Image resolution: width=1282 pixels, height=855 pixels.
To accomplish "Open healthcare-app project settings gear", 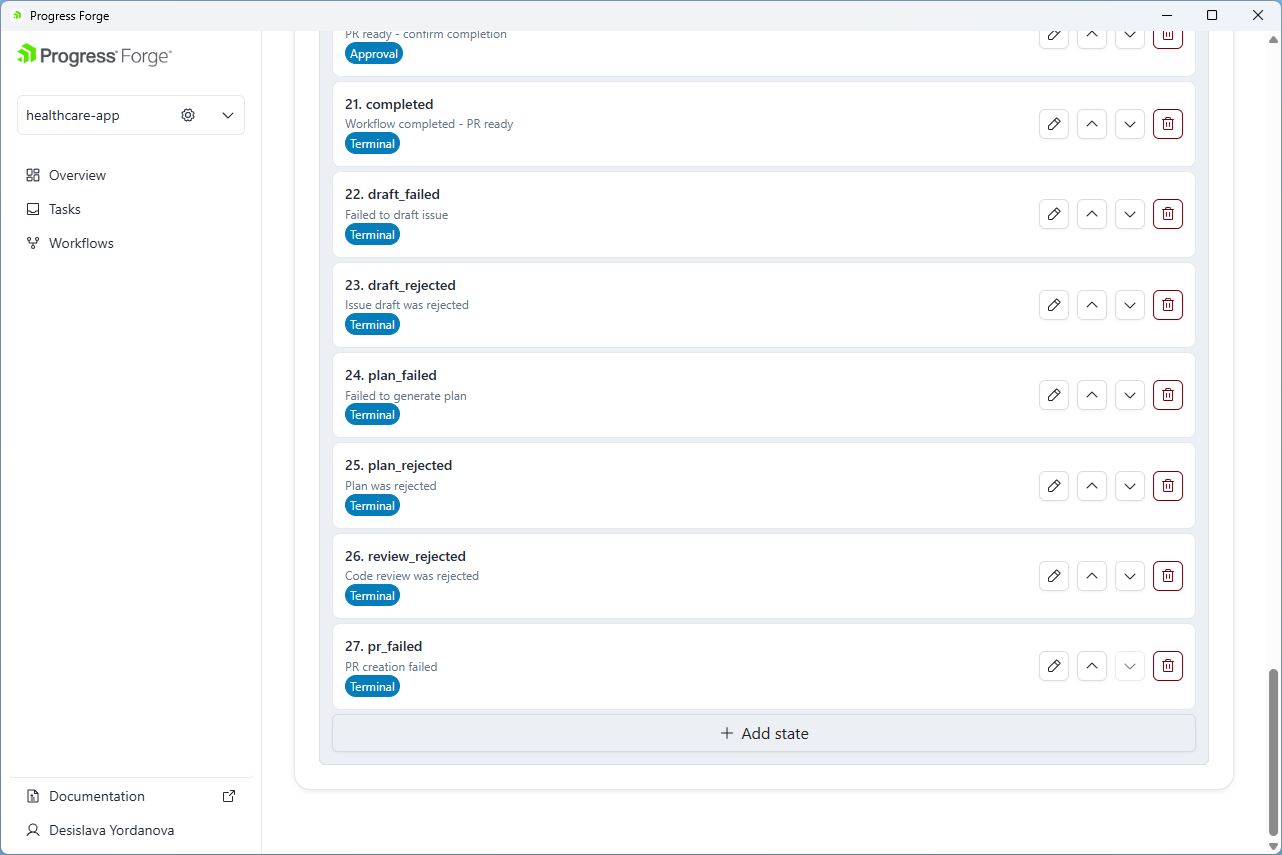I will (188, 115).
